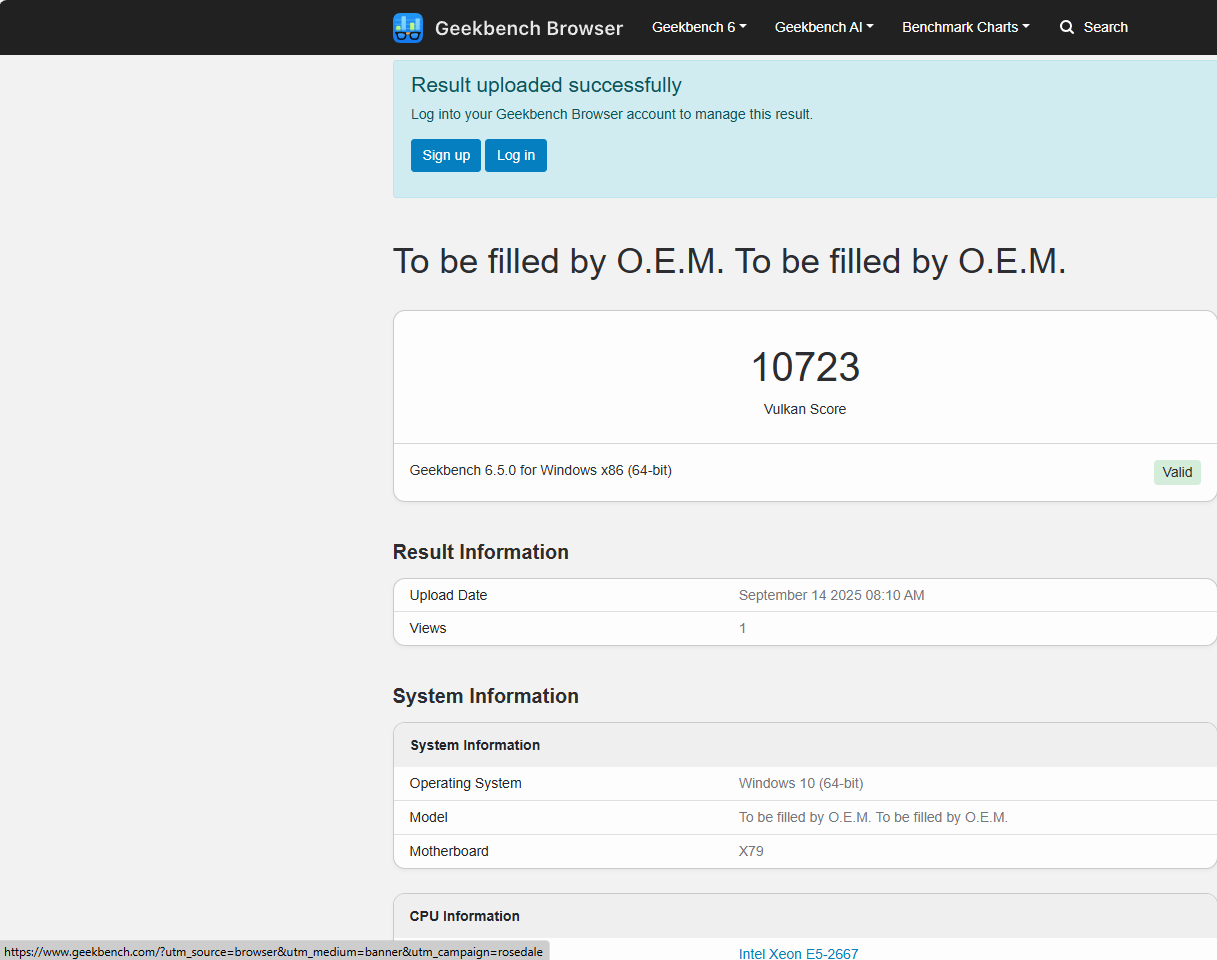
Task: Click the Sign up button
Action: pyautogui.click(x=446, y=155)
